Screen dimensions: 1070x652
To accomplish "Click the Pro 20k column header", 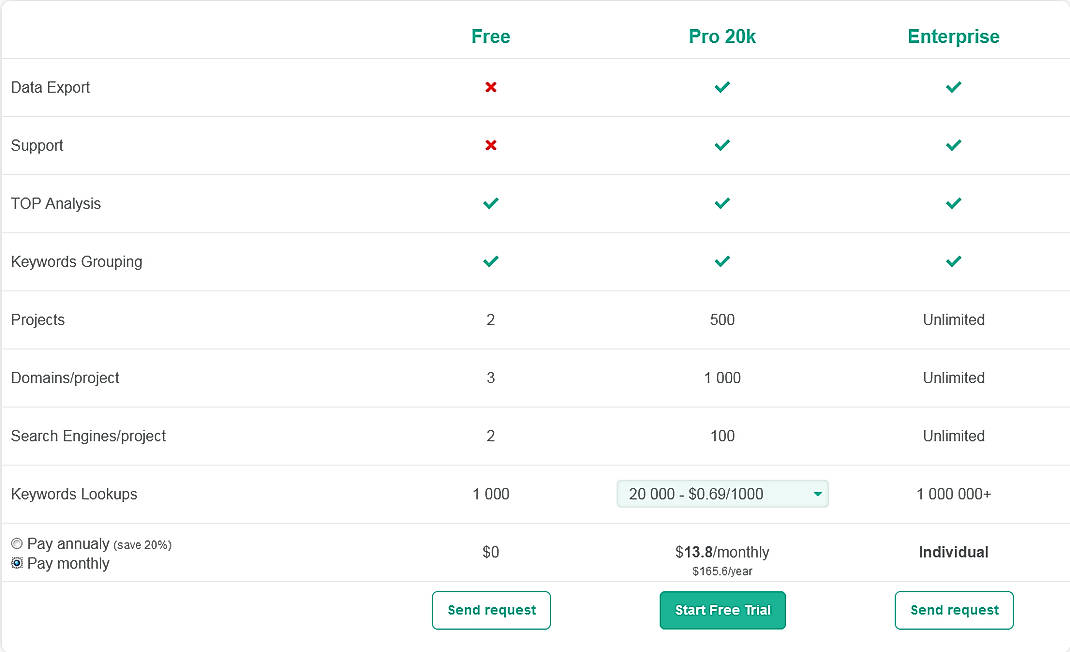I will coord(722,36).
